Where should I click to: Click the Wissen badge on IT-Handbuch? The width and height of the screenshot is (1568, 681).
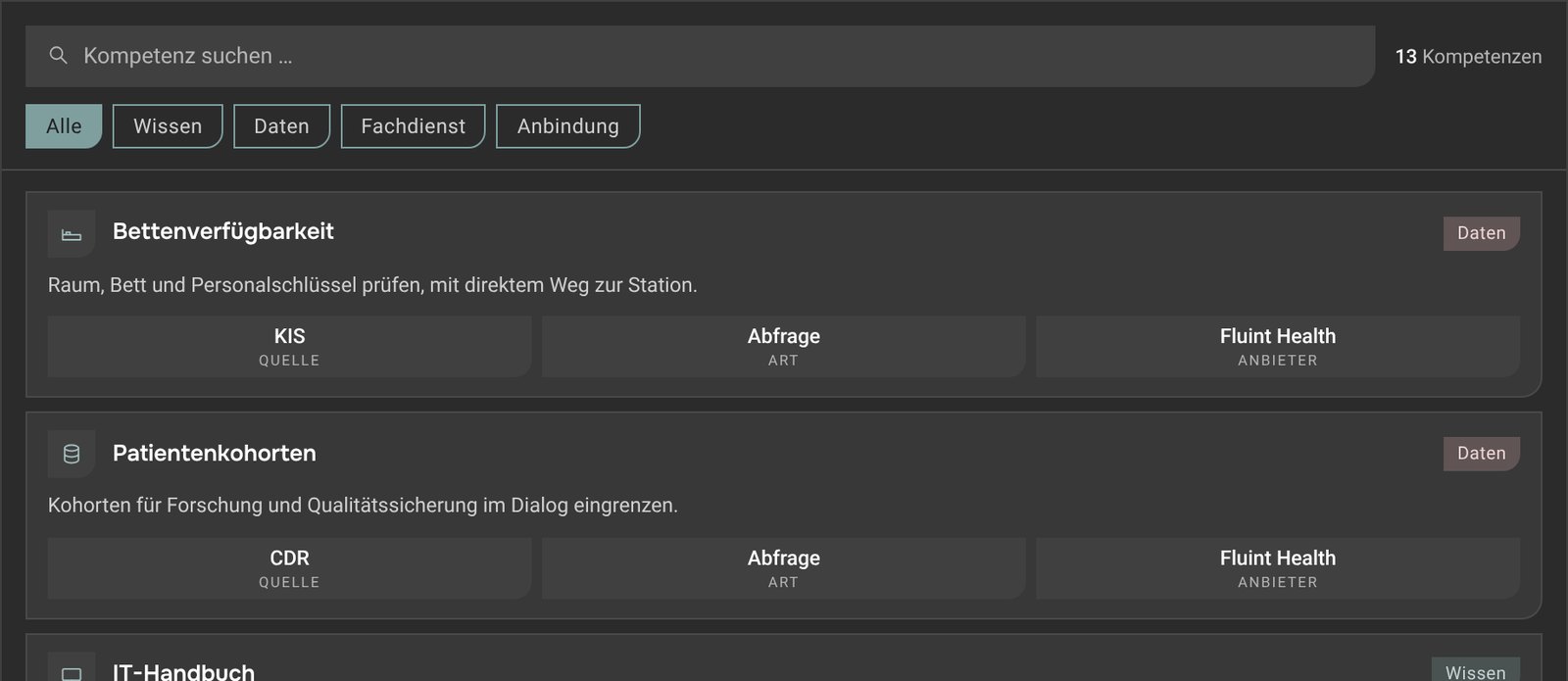(1475, 670)
